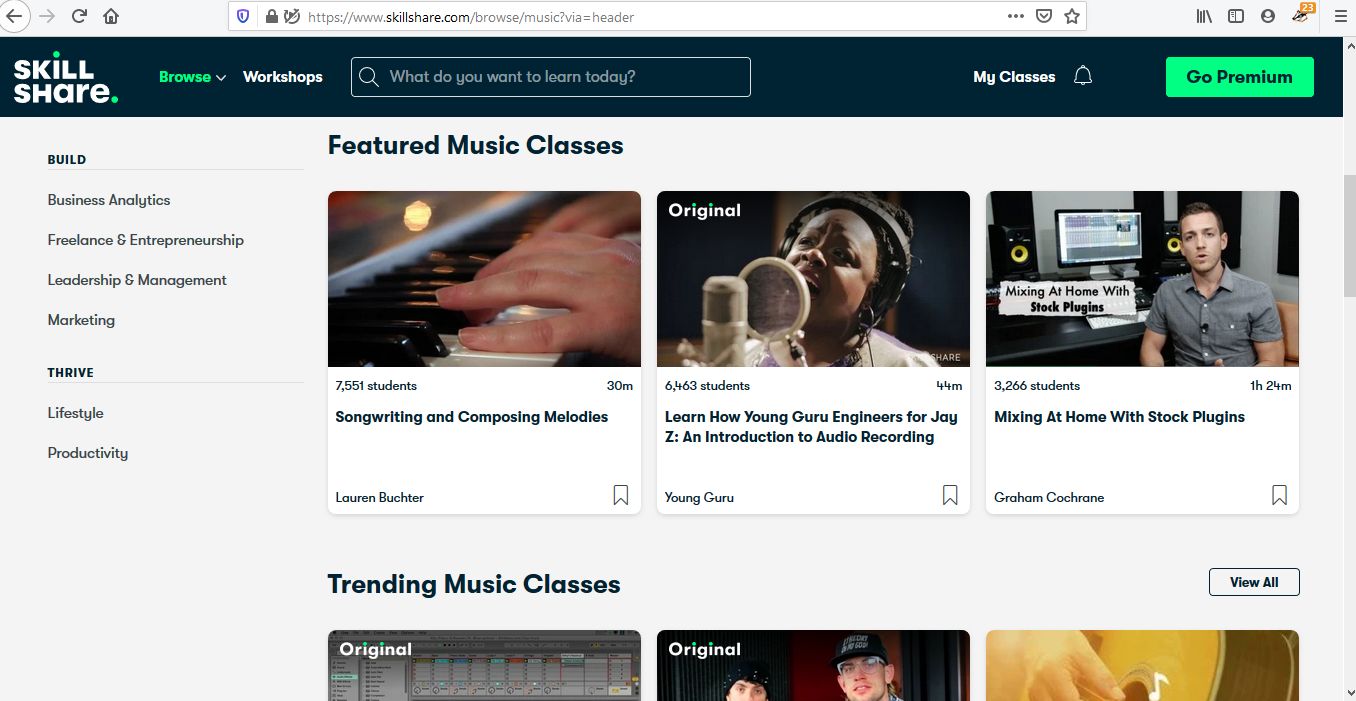
Task: Bookmark Songwriting and Composing Melodies class
Action: (621, 495)
